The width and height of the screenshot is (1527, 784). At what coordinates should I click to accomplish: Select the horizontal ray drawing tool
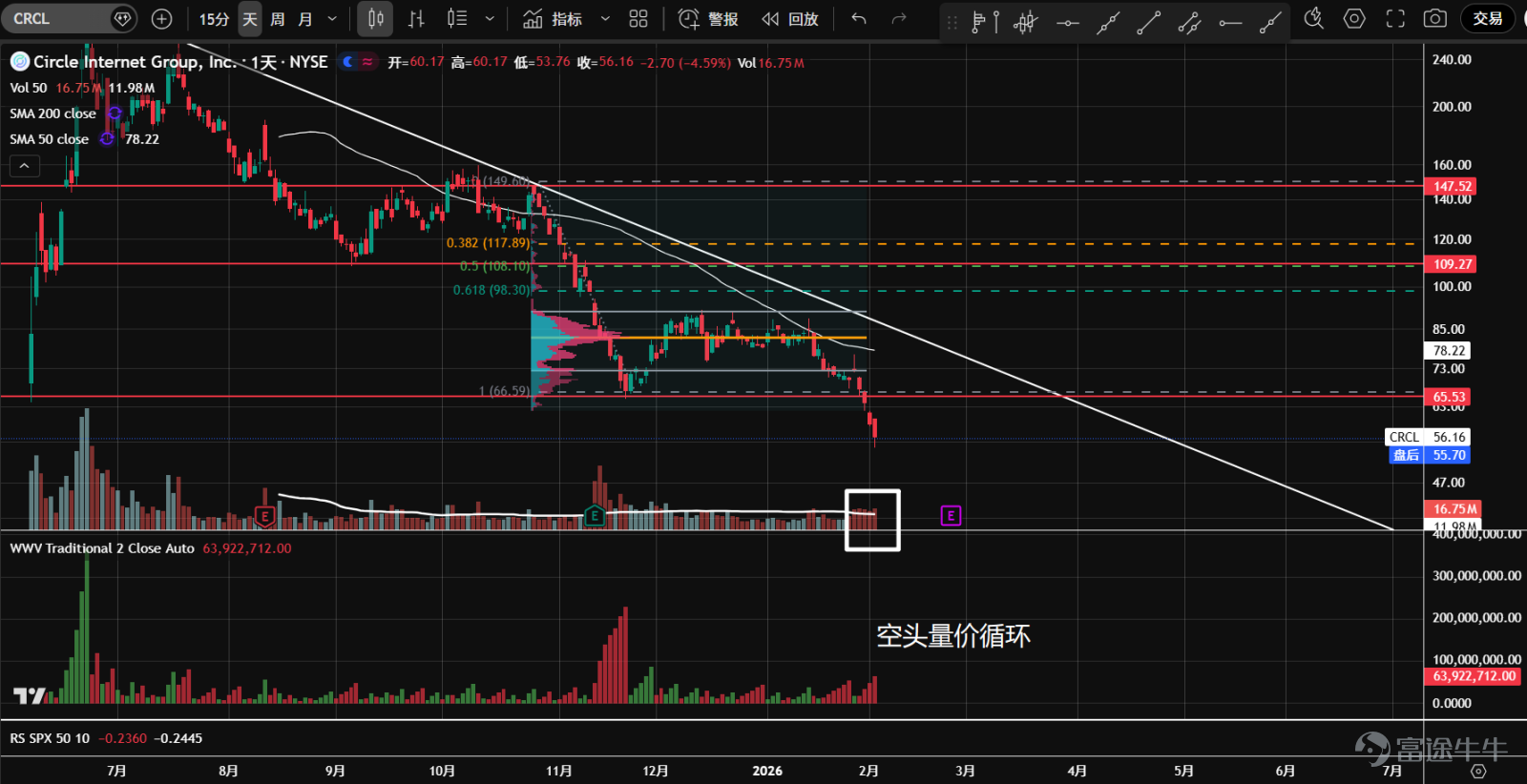point(1230,22)
